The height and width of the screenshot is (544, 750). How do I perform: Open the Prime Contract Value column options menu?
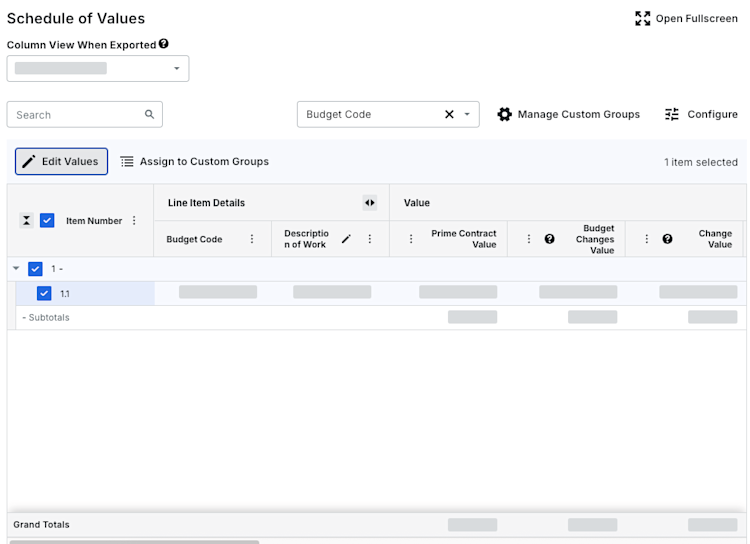(x=411, y=239)
